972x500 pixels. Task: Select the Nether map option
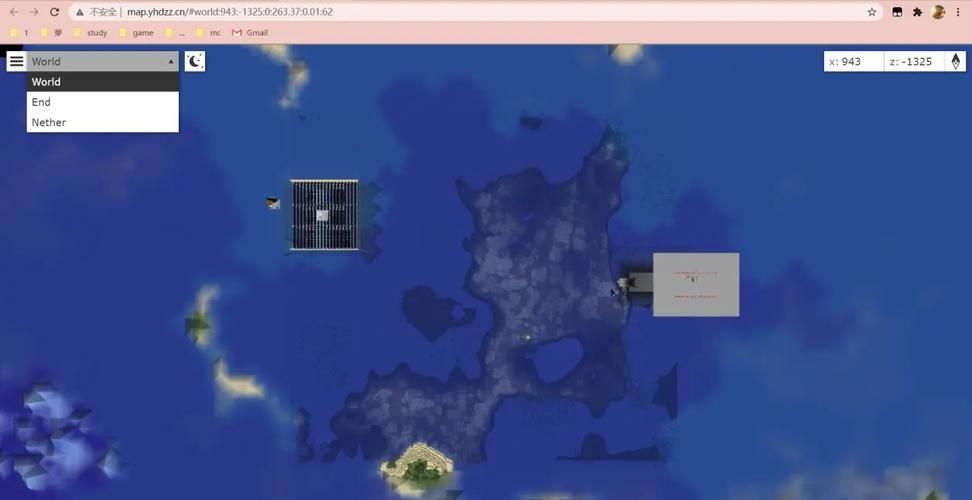coord(103,122)
